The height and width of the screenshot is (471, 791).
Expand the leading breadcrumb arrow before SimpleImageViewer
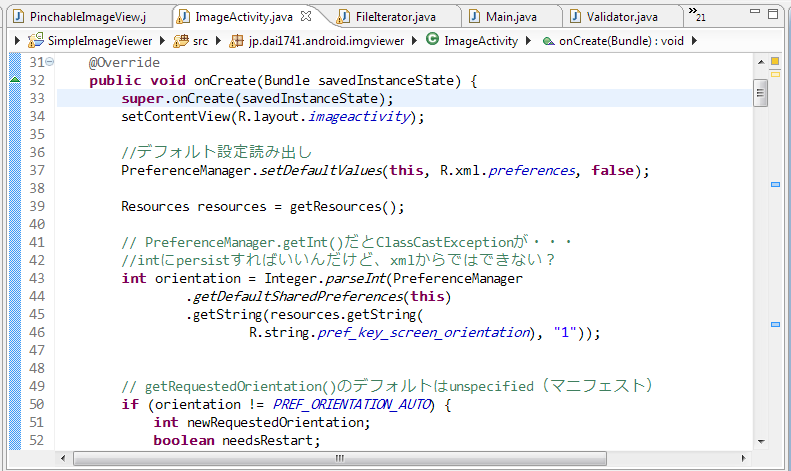(17, 40)
